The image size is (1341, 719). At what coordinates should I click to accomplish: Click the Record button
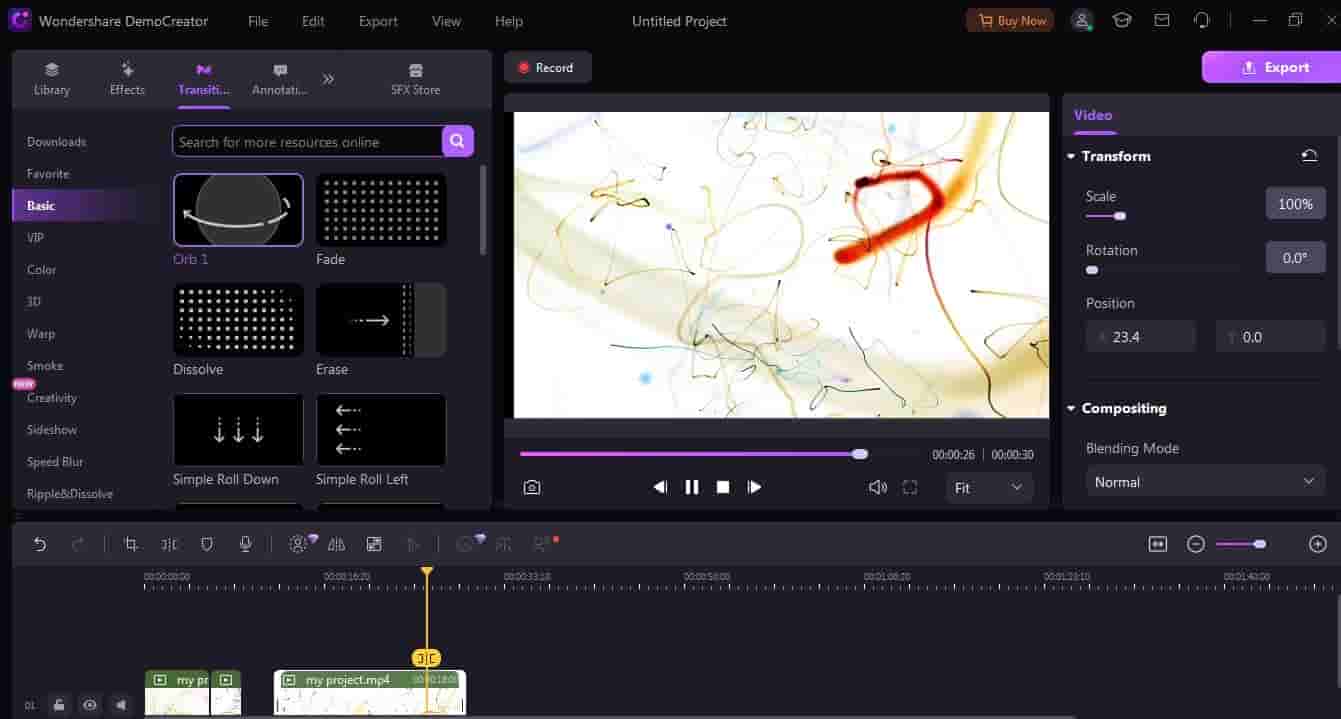coord(546,68)
